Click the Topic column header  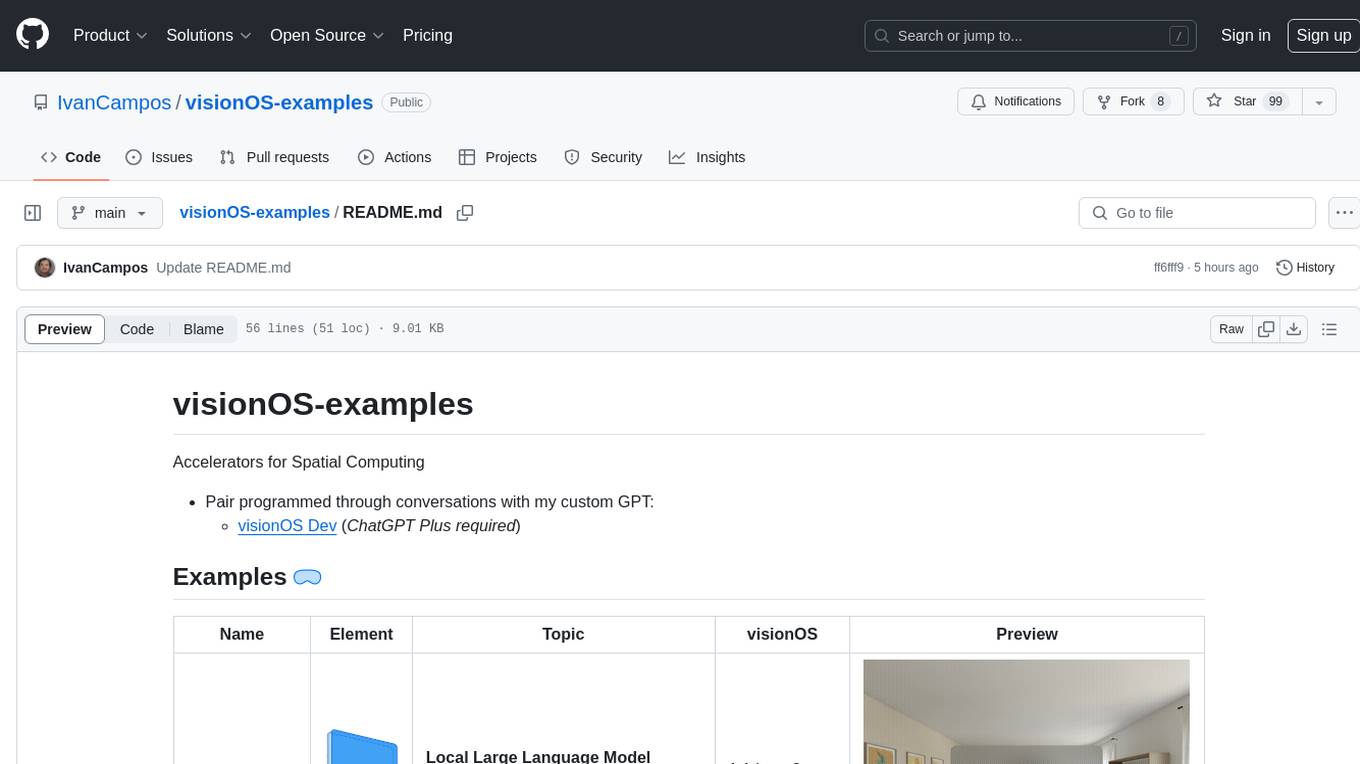click(x=563, y=634)
